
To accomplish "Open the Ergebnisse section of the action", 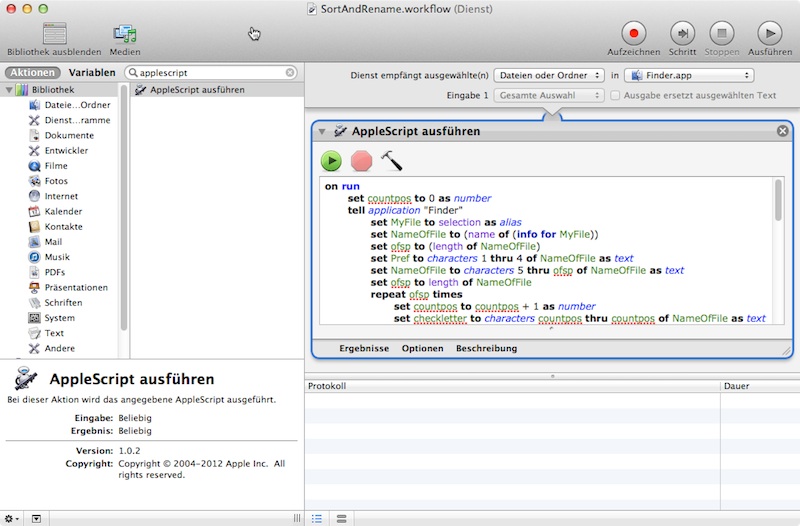I will (x=362, y=348).
